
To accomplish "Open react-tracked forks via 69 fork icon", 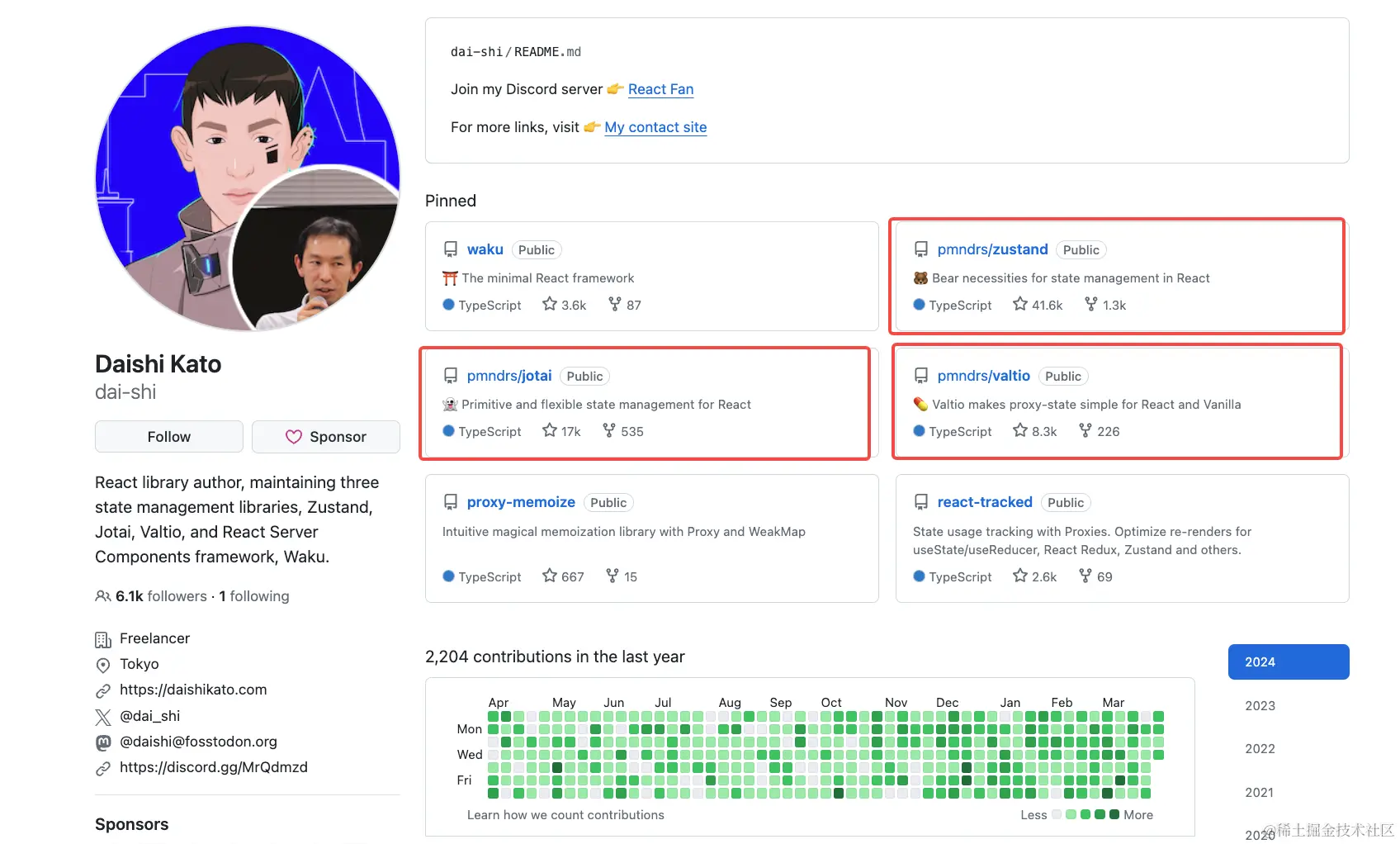I will pos(1085,576).
